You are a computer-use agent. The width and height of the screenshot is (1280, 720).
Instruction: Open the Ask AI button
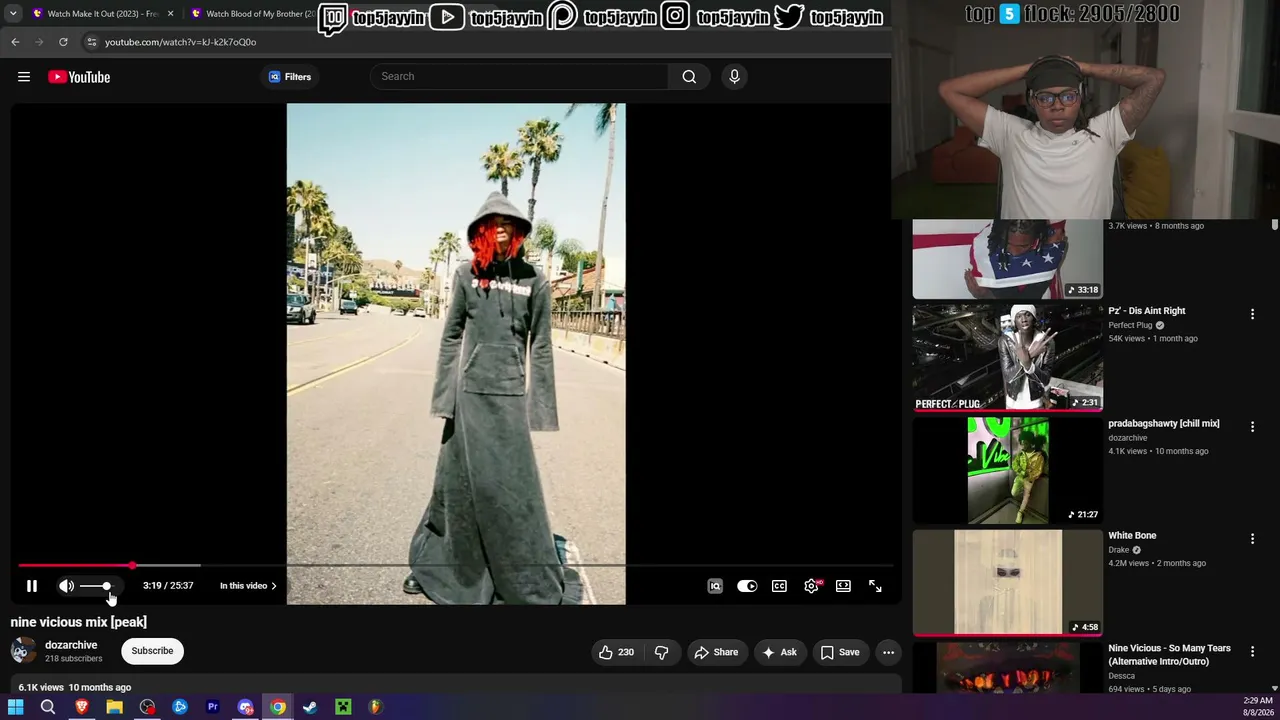point(779,653)
